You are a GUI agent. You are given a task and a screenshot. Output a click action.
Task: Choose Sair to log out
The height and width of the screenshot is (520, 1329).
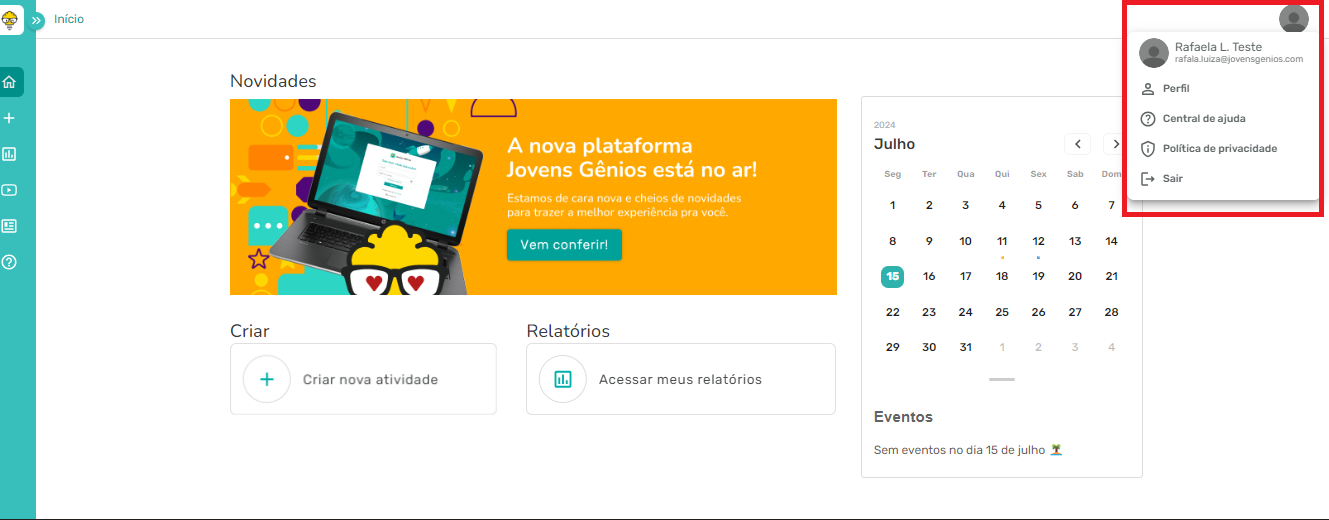[x=1172, y=179]
